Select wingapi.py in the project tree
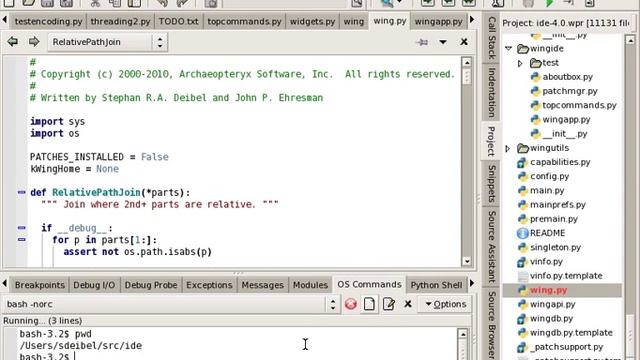640x360 pixels. pos(552,304)
